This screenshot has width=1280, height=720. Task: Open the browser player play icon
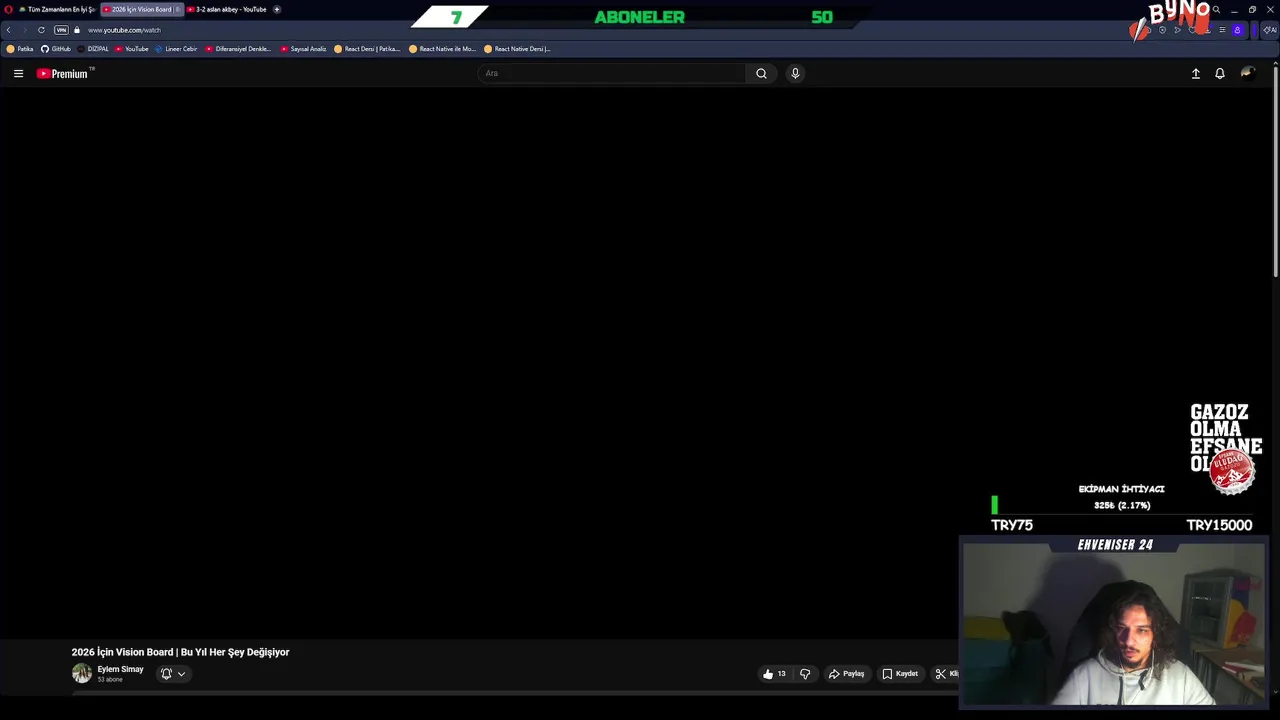coord(1177,30)
